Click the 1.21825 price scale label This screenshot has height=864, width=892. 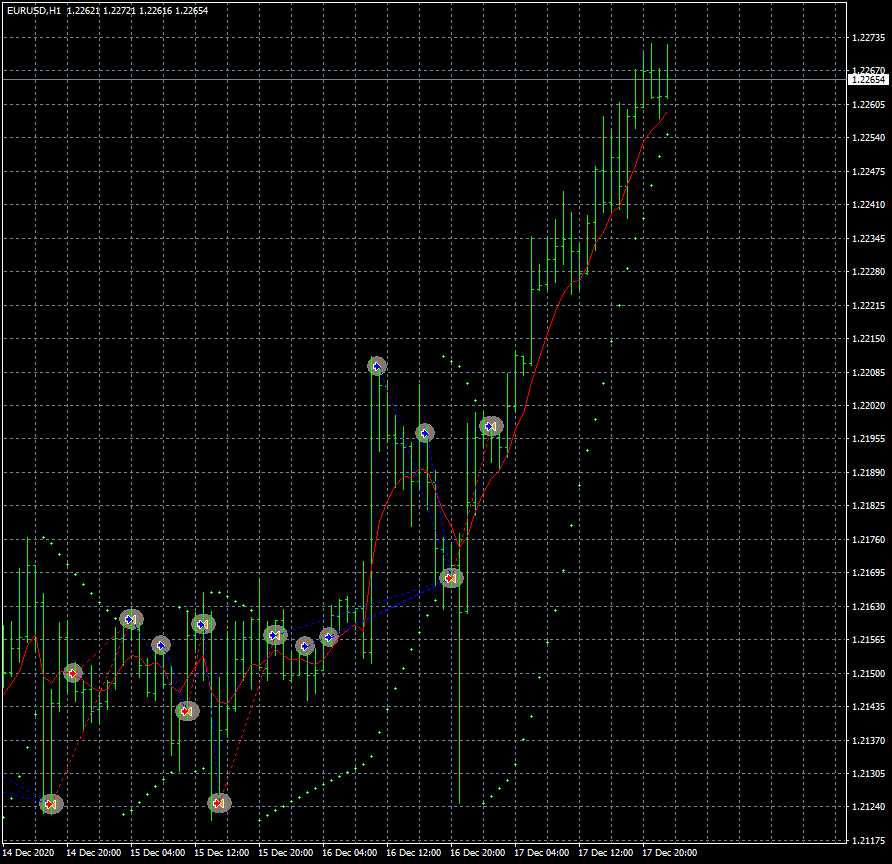pyautogui.click(x=869, y=506)
